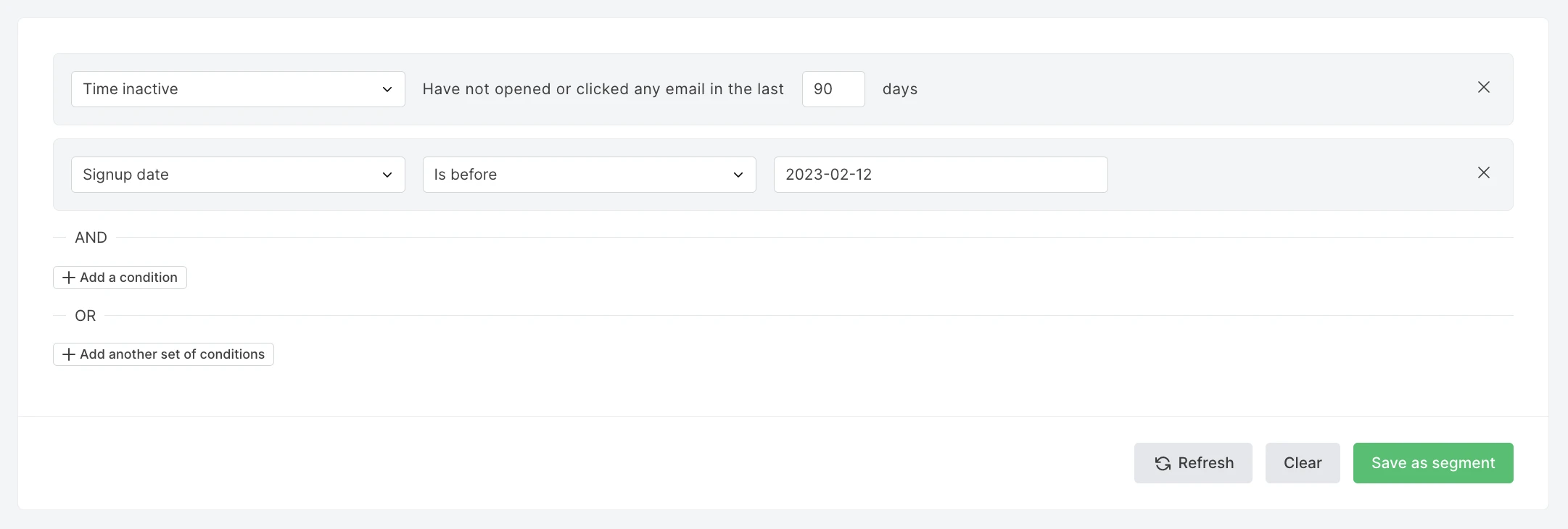This screenshot has width=1568, height=529.
Task: Open the Is before operator dropdown
Action: (x=588, y=175)
